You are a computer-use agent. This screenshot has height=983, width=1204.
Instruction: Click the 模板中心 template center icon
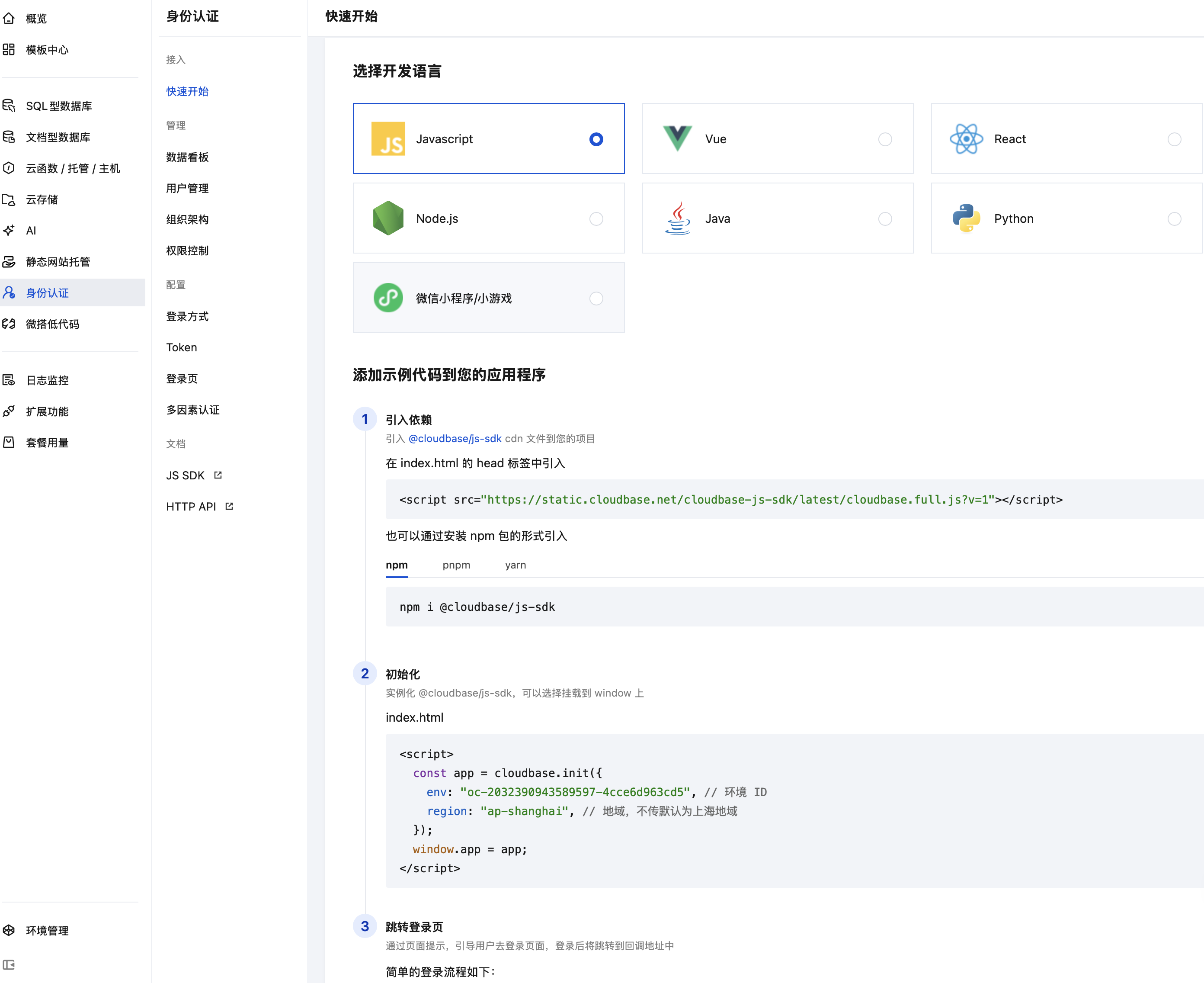(9, 50)
